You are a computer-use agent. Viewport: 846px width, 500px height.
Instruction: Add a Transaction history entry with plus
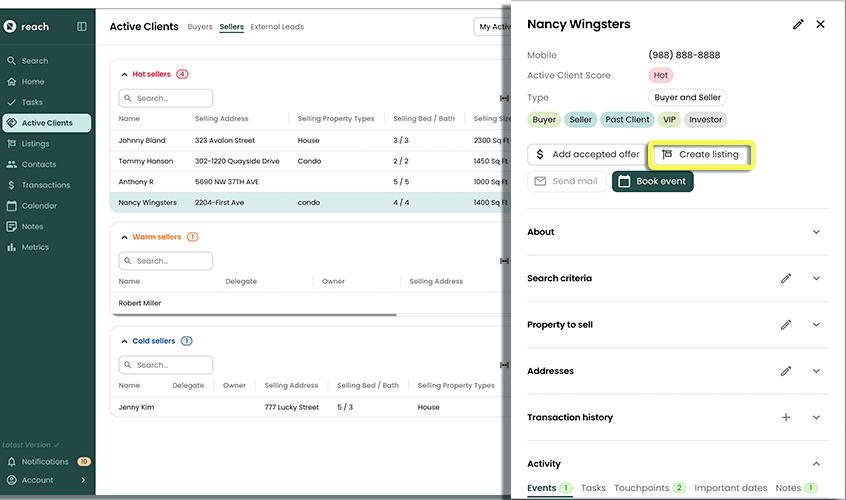click(786, 418)
